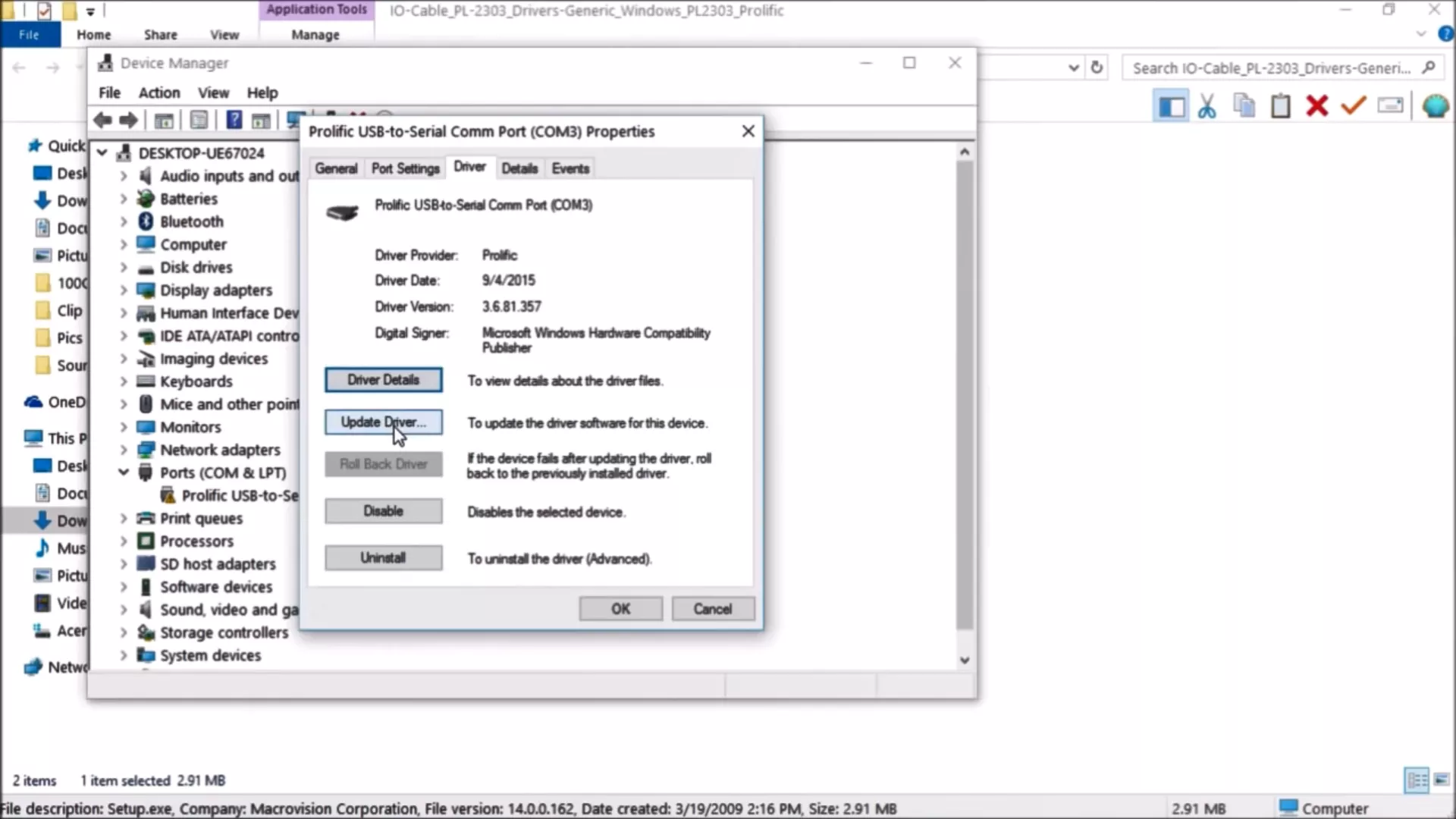The image size is (1456, 819).
Task: Switch to large icons view in status bar
Action: pos(1442,780)
